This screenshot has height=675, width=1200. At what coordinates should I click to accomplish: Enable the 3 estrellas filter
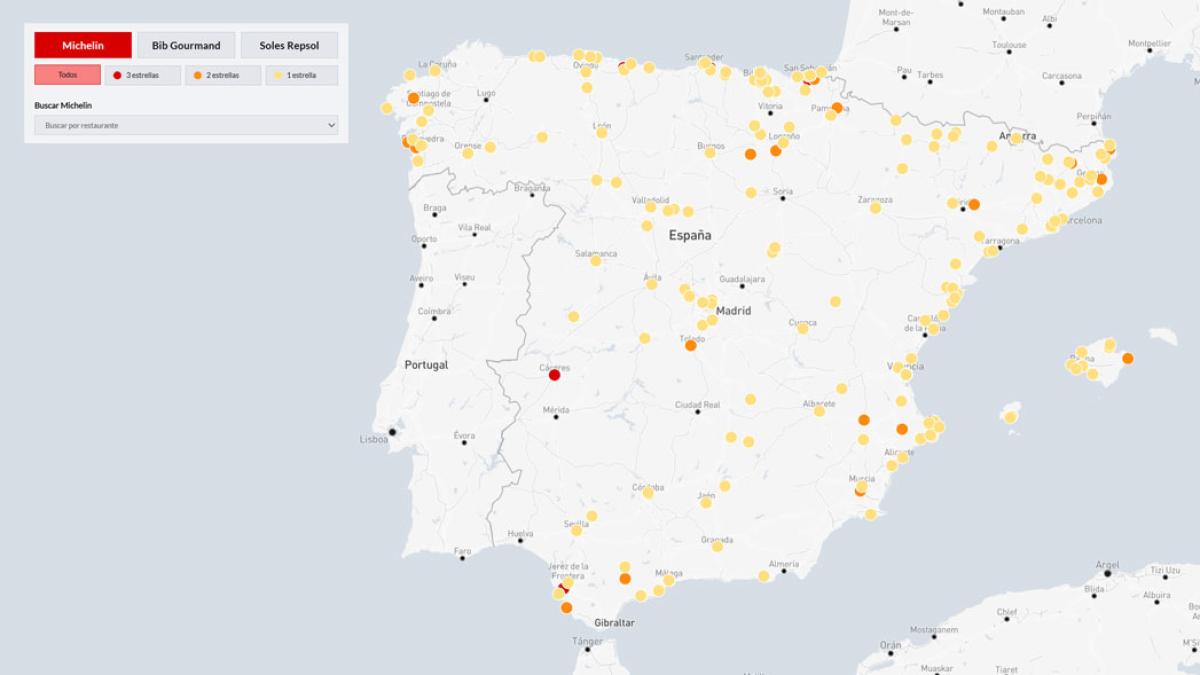tap(139, 74)
